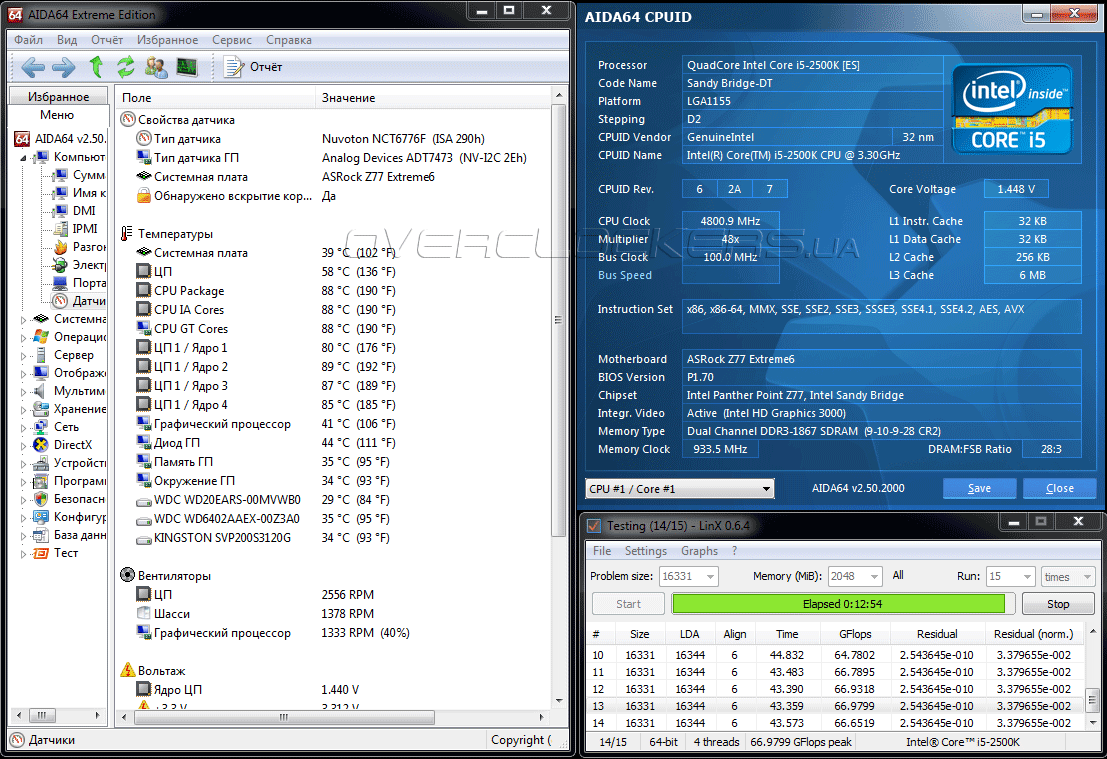Launch the system stability monitor icon
This screenshot has height=759, width=1107.
187,67
